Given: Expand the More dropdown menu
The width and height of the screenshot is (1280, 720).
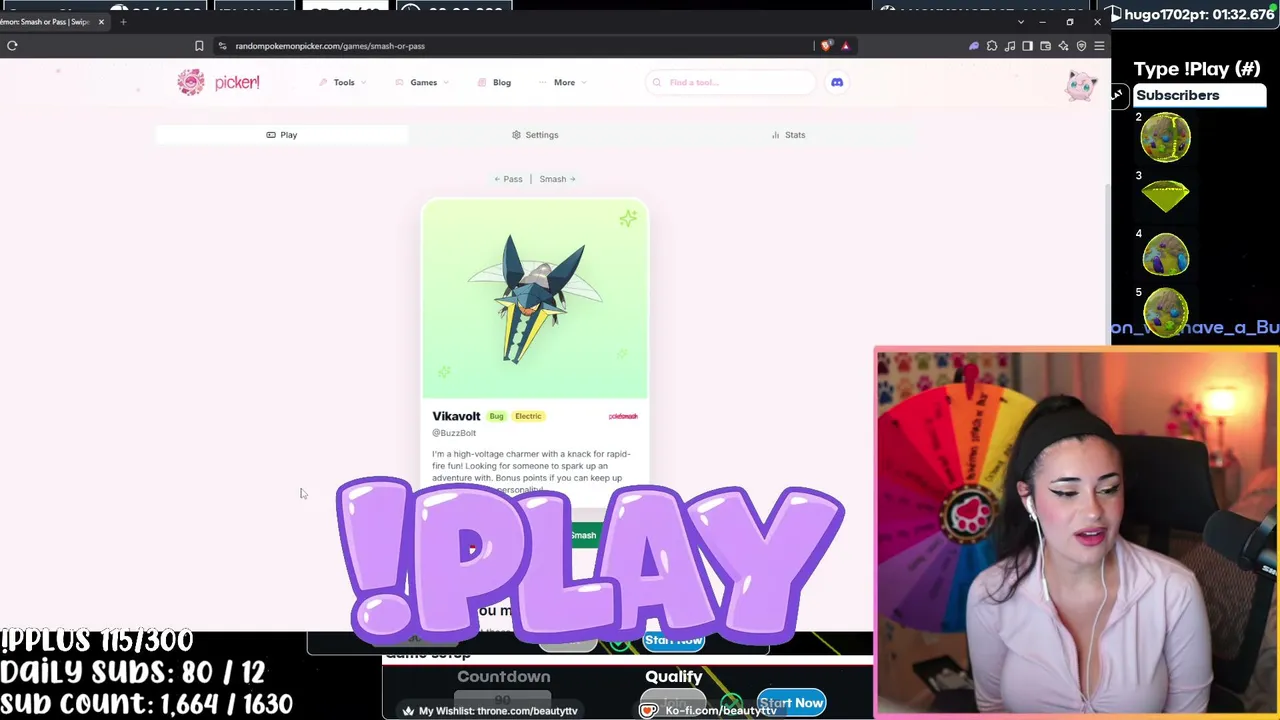Looking at the screenshot, I should (x=563, y=82).
